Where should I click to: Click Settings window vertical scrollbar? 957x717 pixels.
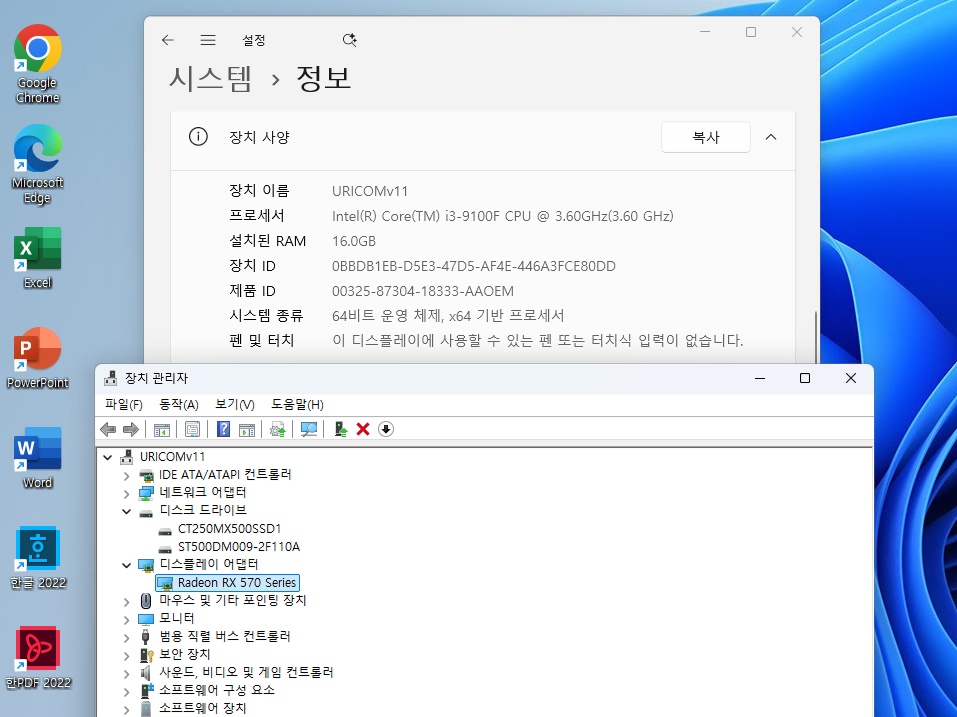[x=815, y=336]
